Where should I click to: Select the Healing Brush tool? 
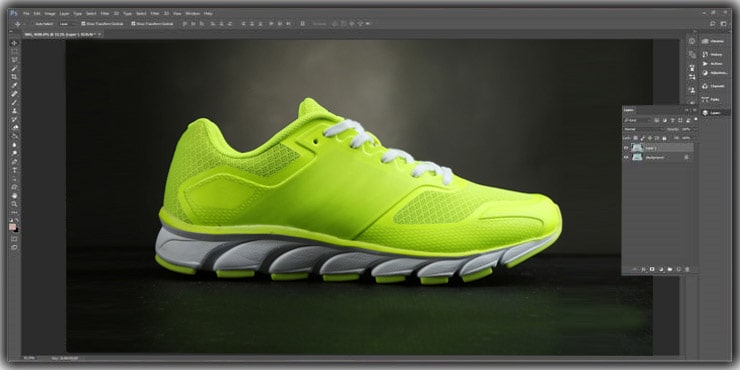point(14,94)
